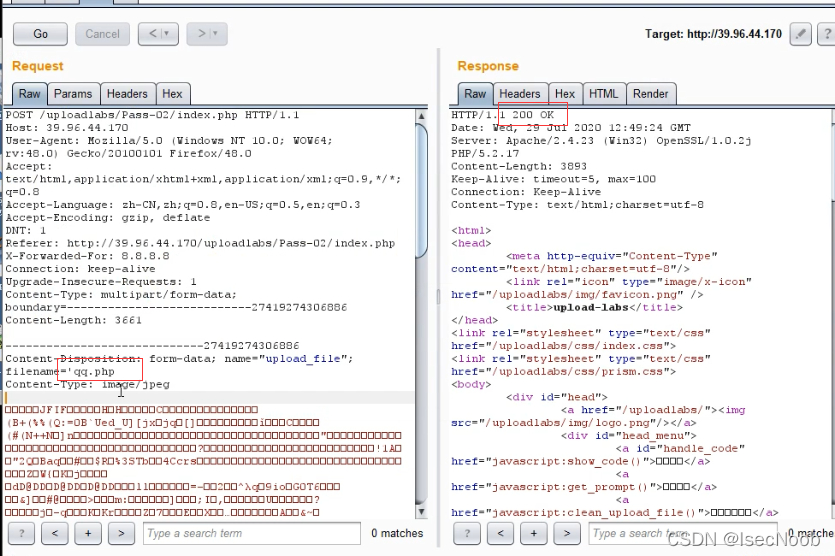835x556 pixels.
Task: Open the Response Render tab
Action: 651,94
